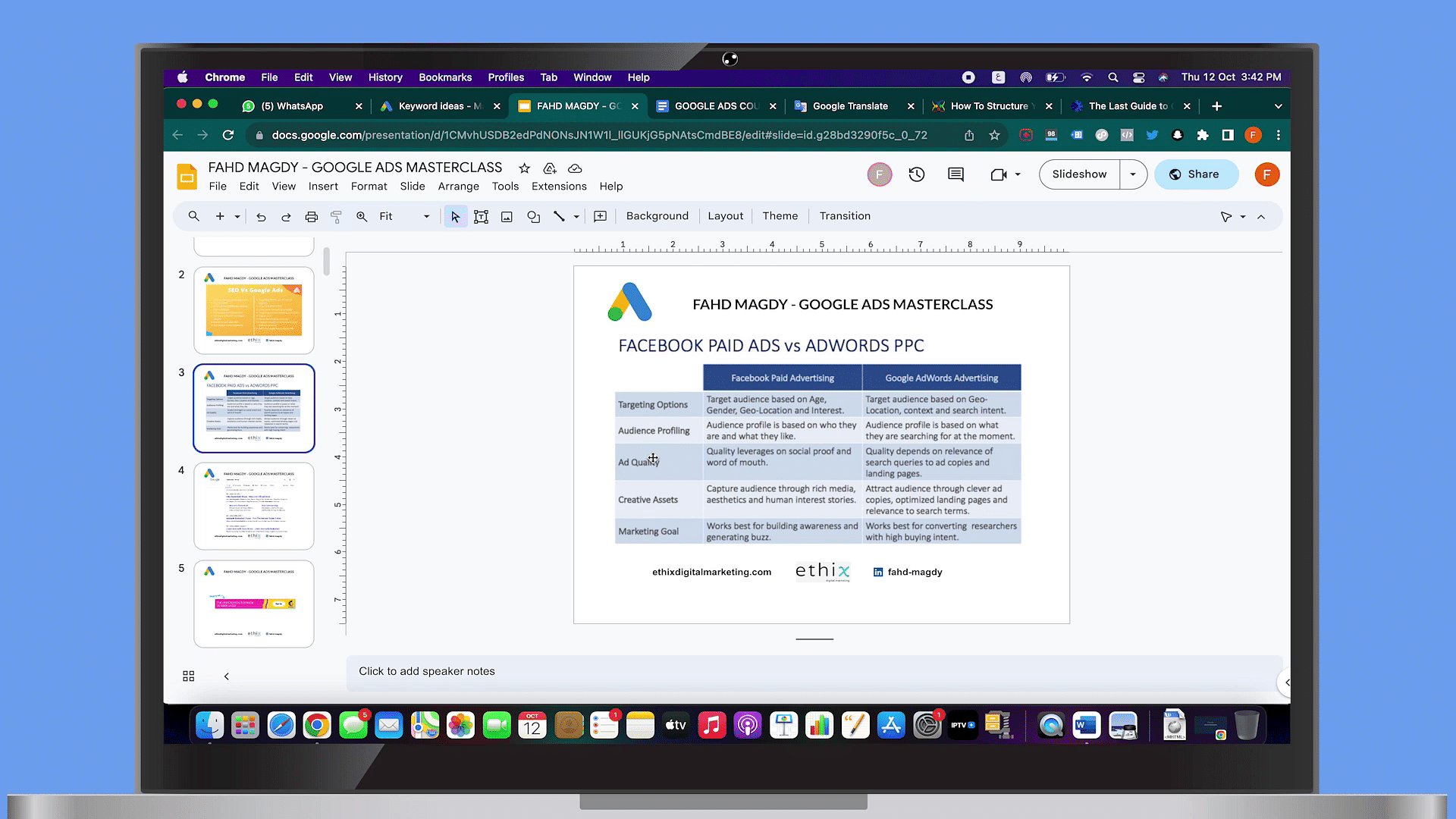
Task: Select slide 2 thumbnail
Action: [254, 310]
